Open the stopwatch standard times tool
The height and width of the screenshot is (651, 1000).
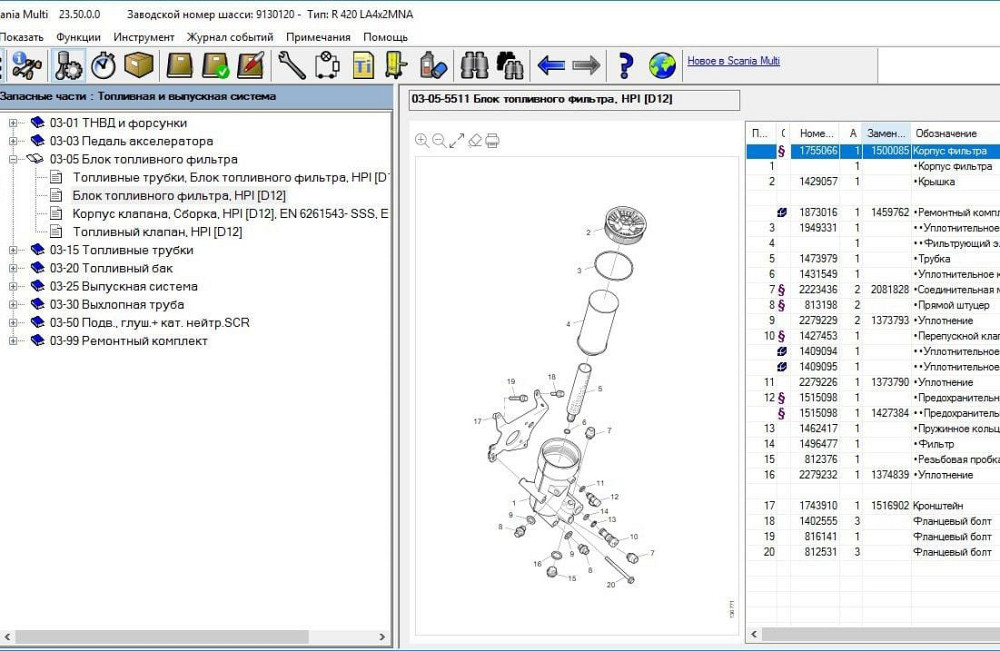click(x=104, y=66)
